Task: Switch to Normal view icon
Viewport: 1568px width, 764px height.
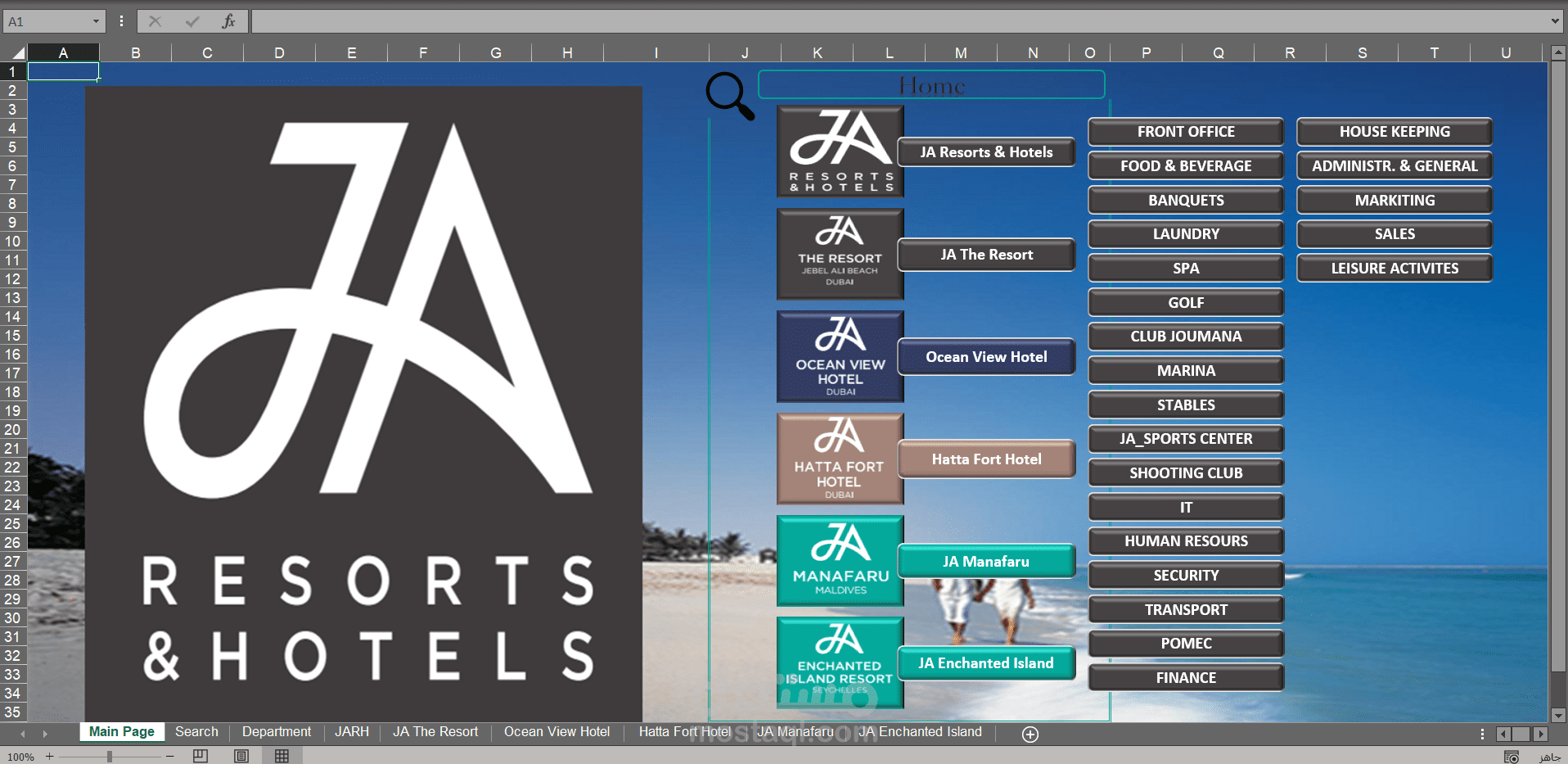Action: coord(282,756)
